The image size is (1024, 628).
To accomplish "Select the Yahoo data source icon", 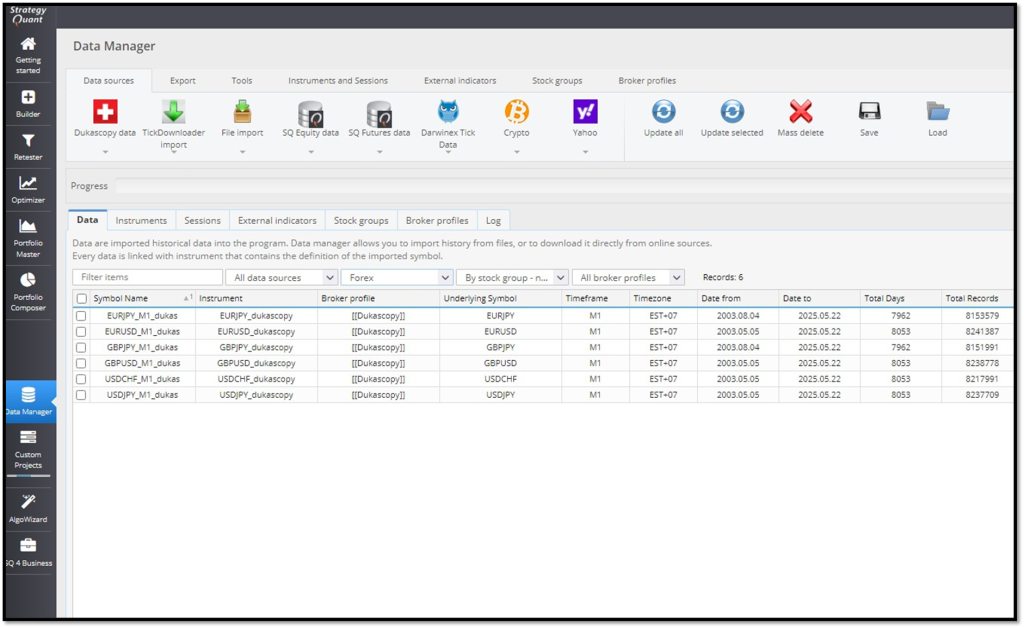I will (585, 112).
